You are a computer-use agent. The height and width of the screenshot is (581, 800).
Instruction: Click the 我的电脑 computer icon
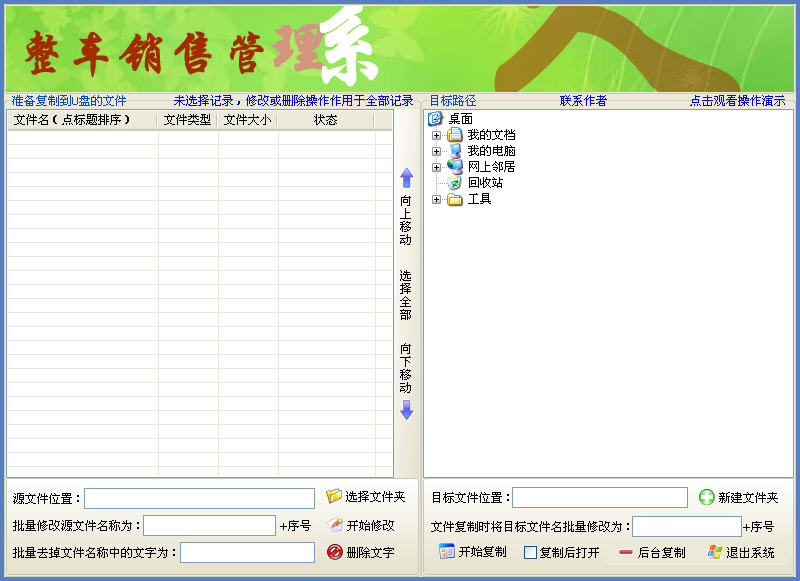click(x=455, y=150)
